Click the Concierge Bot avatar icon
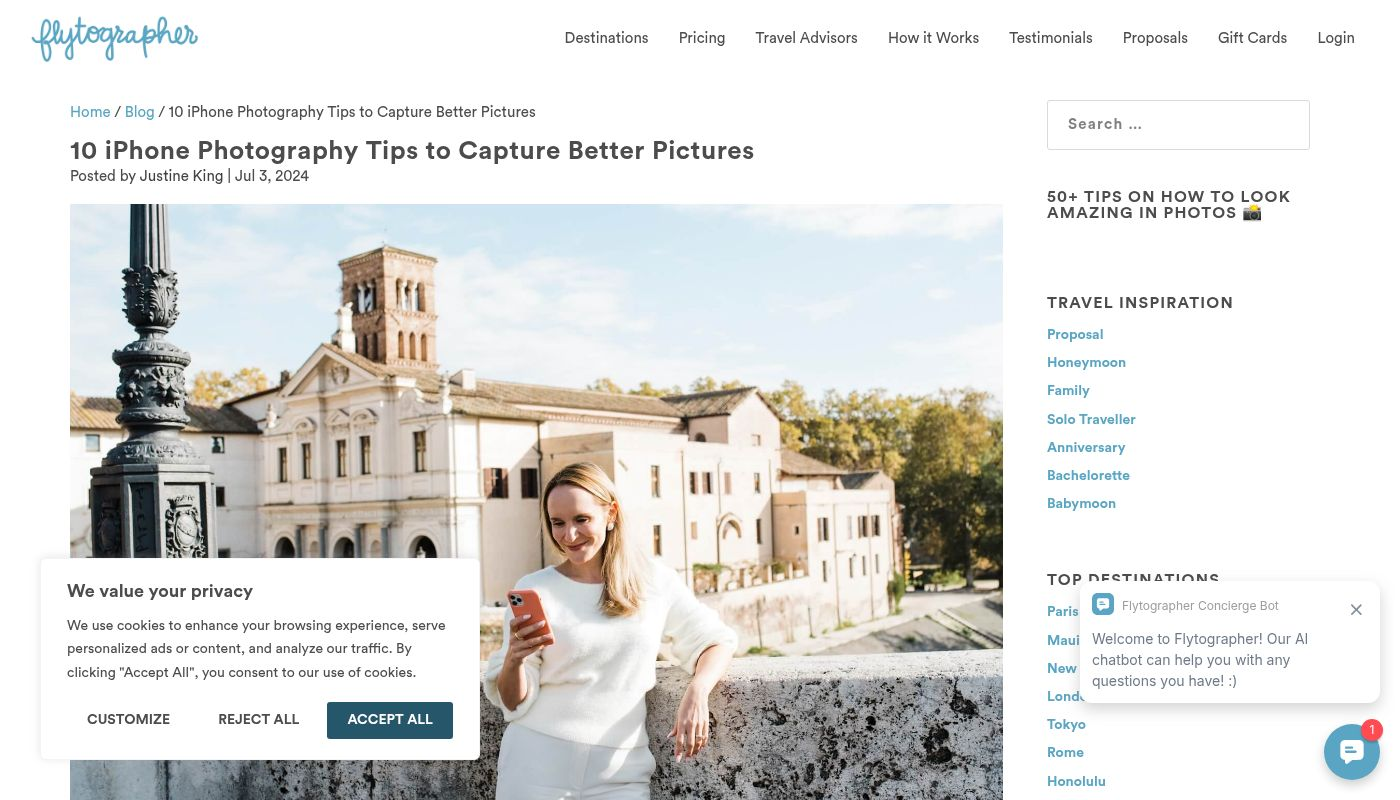This screenshot has width=1400, height=800. coord(1103,605)
